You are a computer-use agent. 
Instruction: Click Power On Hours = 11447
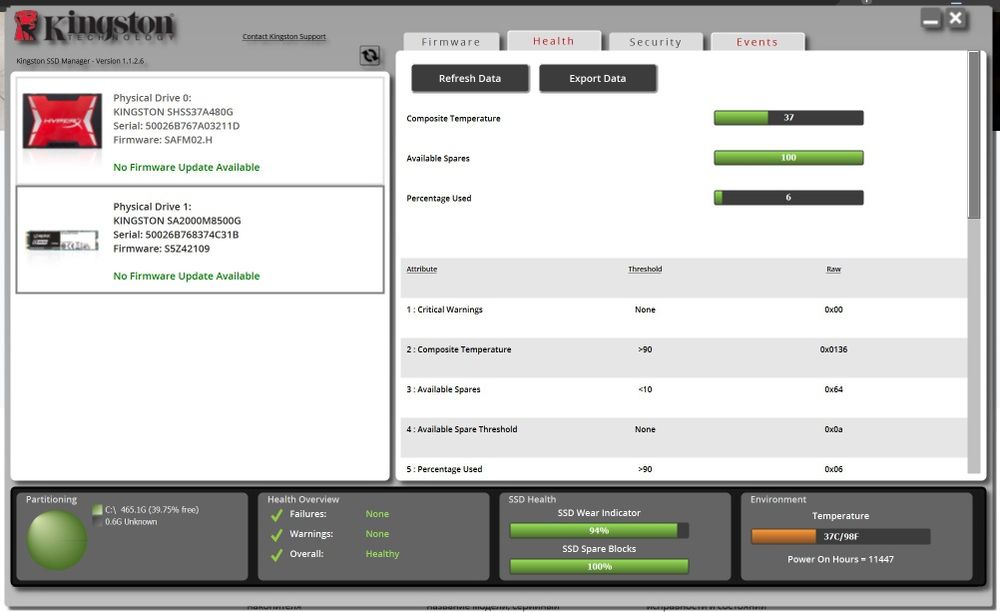[x=841, y=559]
